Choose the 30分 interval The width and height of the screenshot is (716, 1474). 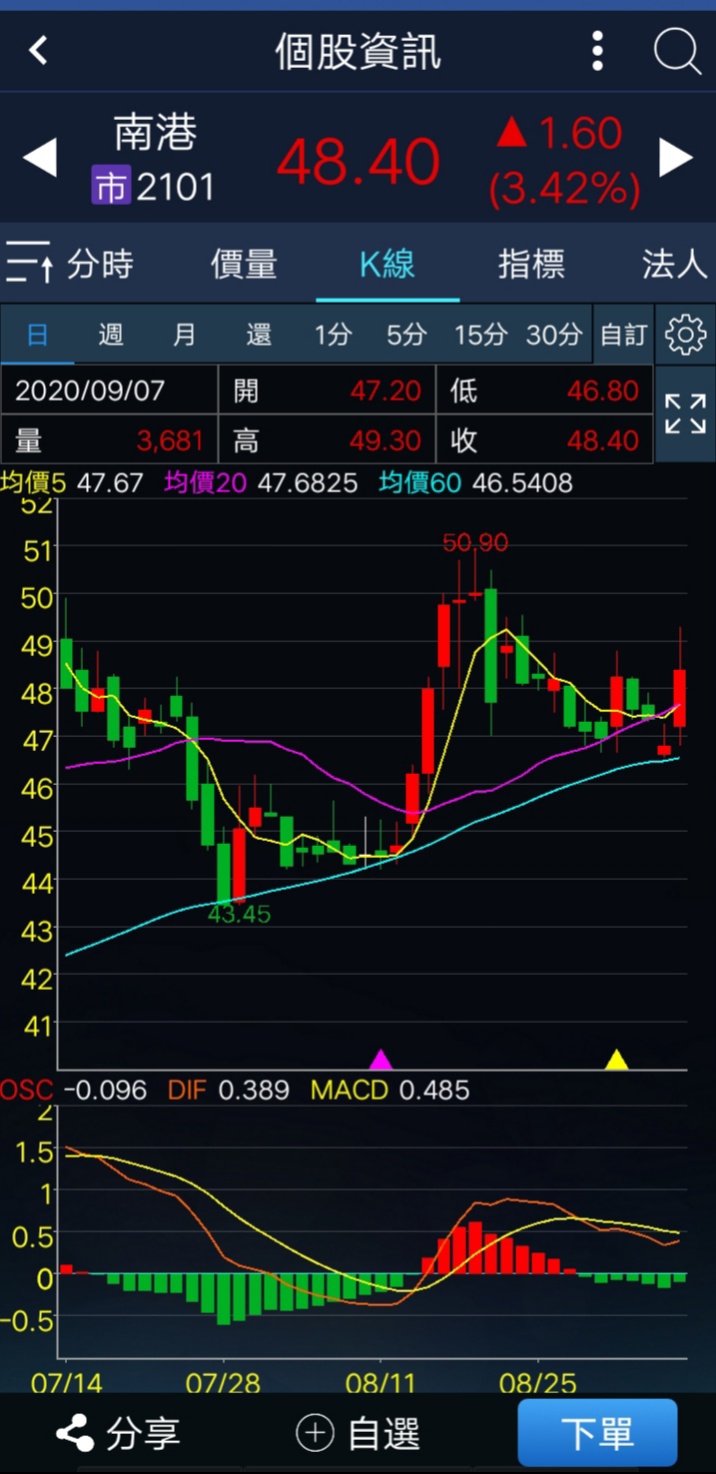pyautogui.click(x=553, y=335)
